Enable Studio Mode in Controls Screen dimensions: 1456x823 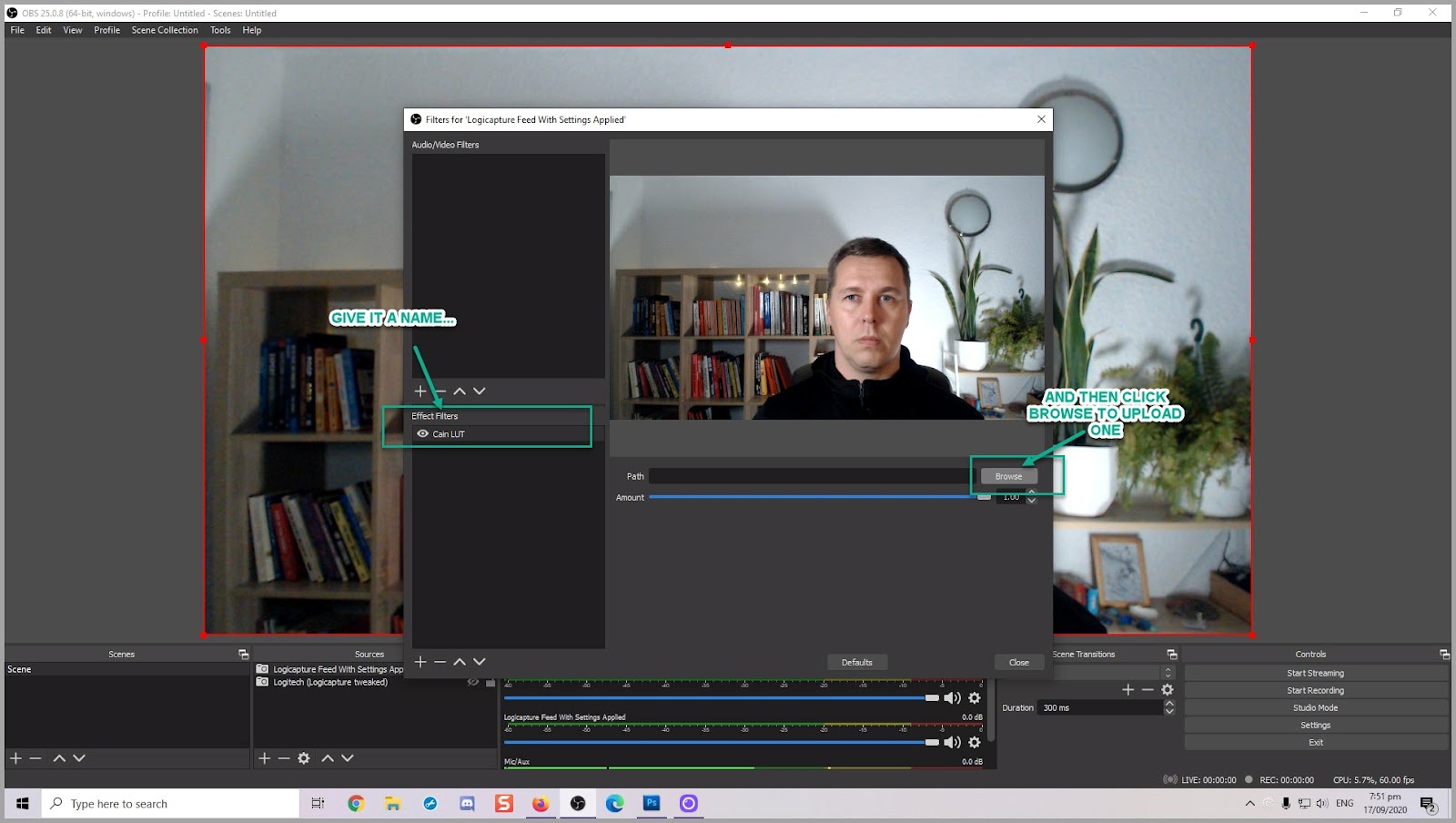[x=1316, y=708]
